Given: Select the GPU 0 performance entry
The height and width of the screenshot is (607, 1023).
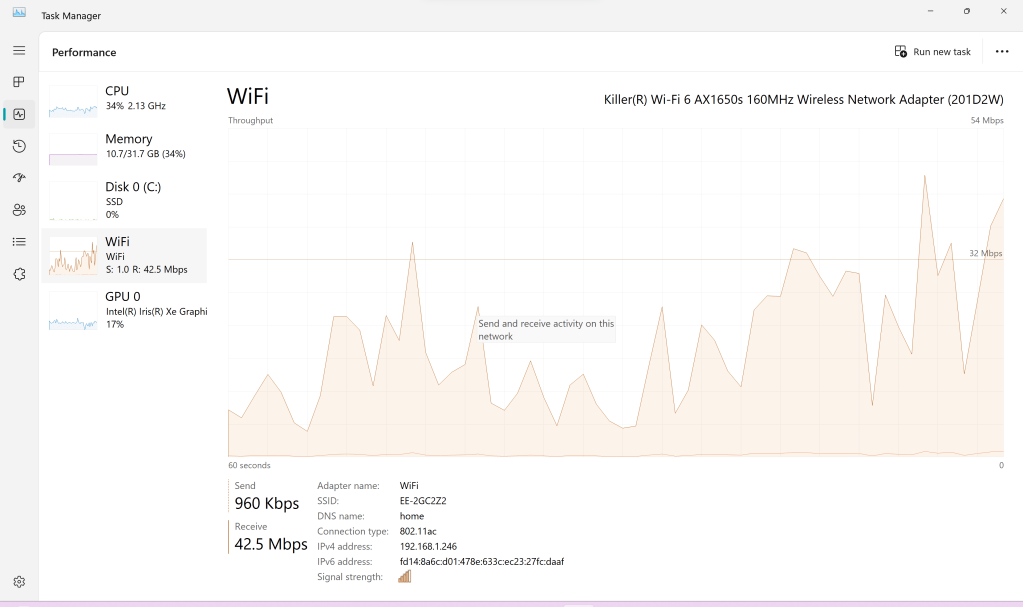Looking at the screenshot, I should (x=124, y=310).
